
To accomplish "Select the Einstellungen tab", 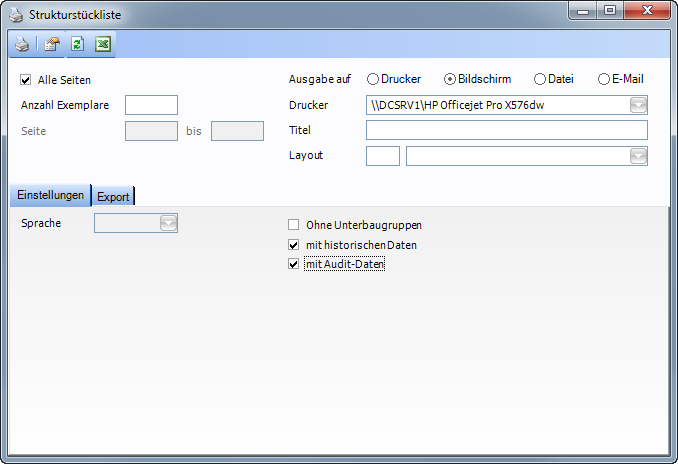I will click(50, 195).
